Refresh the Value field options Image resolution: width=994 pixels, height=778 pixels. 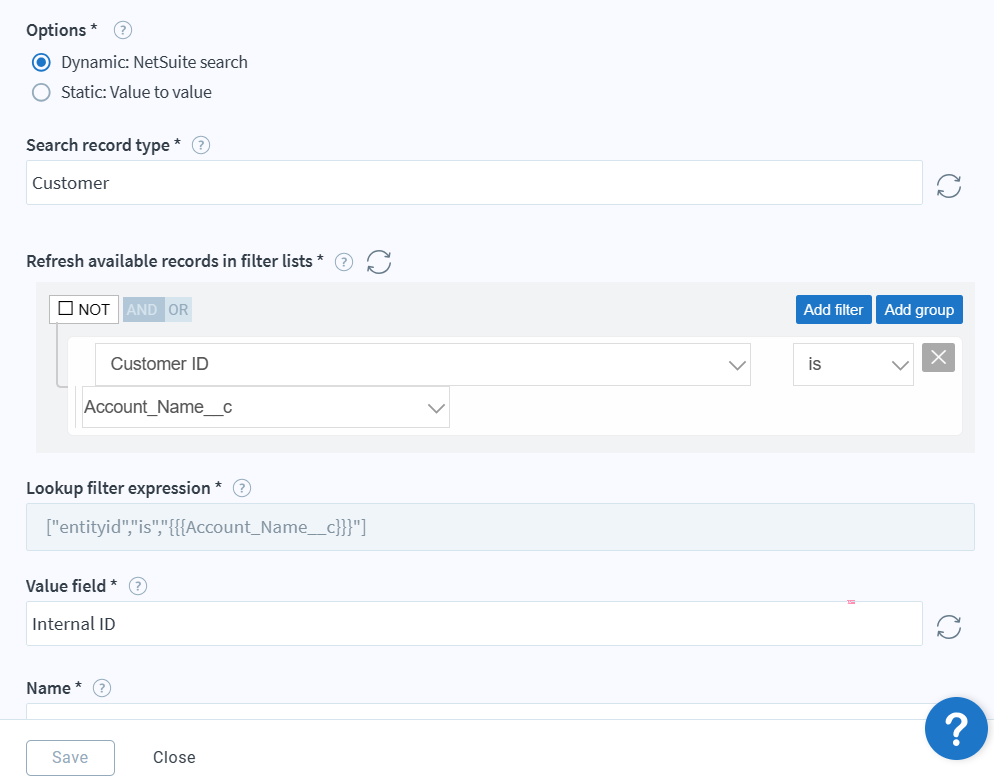(x=948, y=627)
